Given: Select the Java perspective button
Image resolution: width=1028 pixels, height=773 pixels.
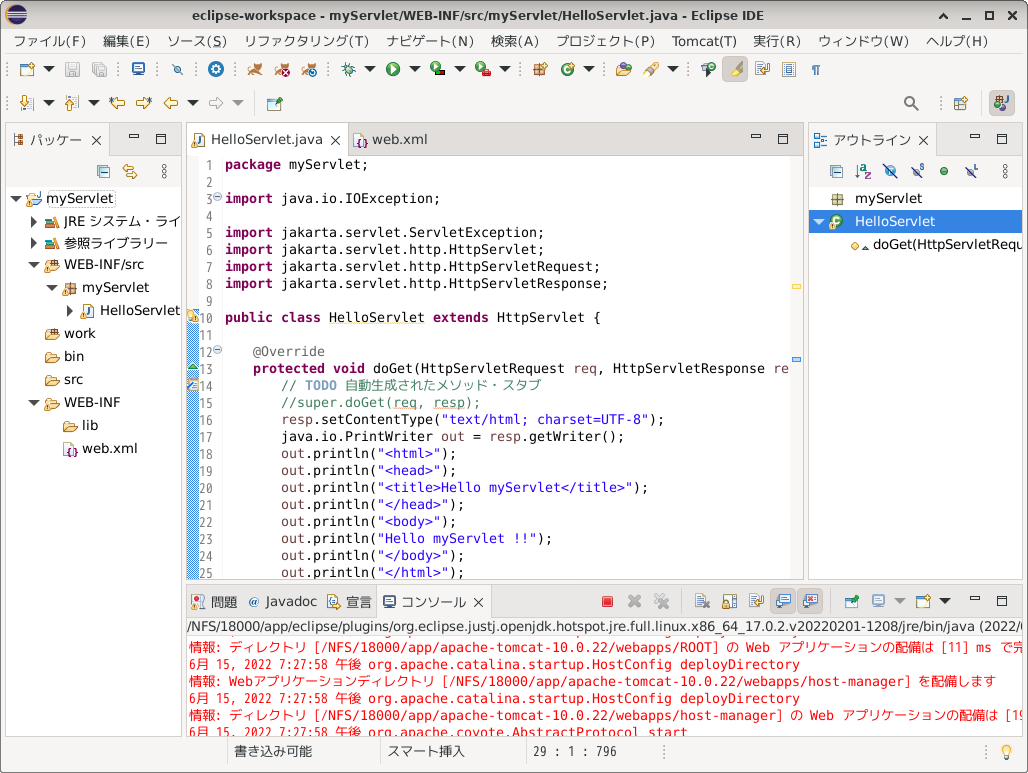Looking at the screenshot, I should [1001, 103].
